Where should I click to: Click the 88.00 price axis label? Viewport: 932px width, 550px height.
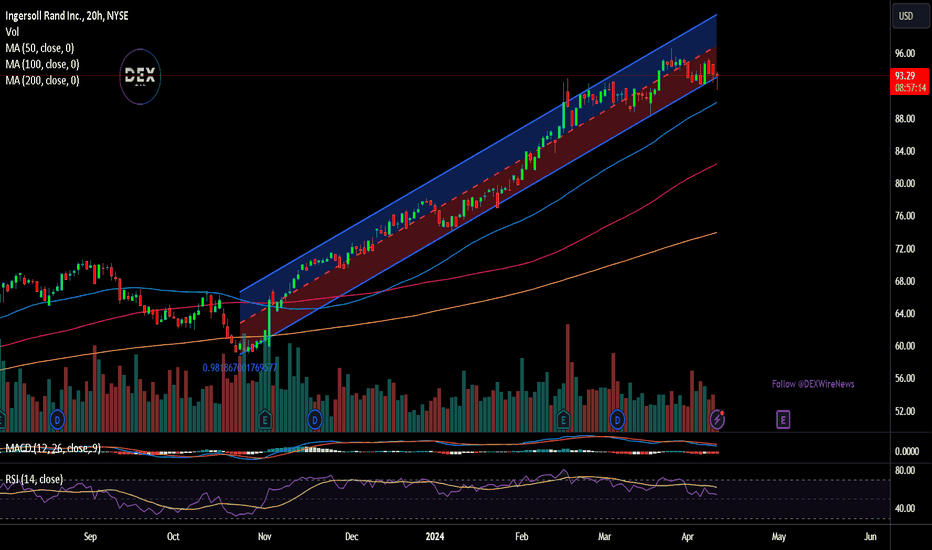[905, 119]
